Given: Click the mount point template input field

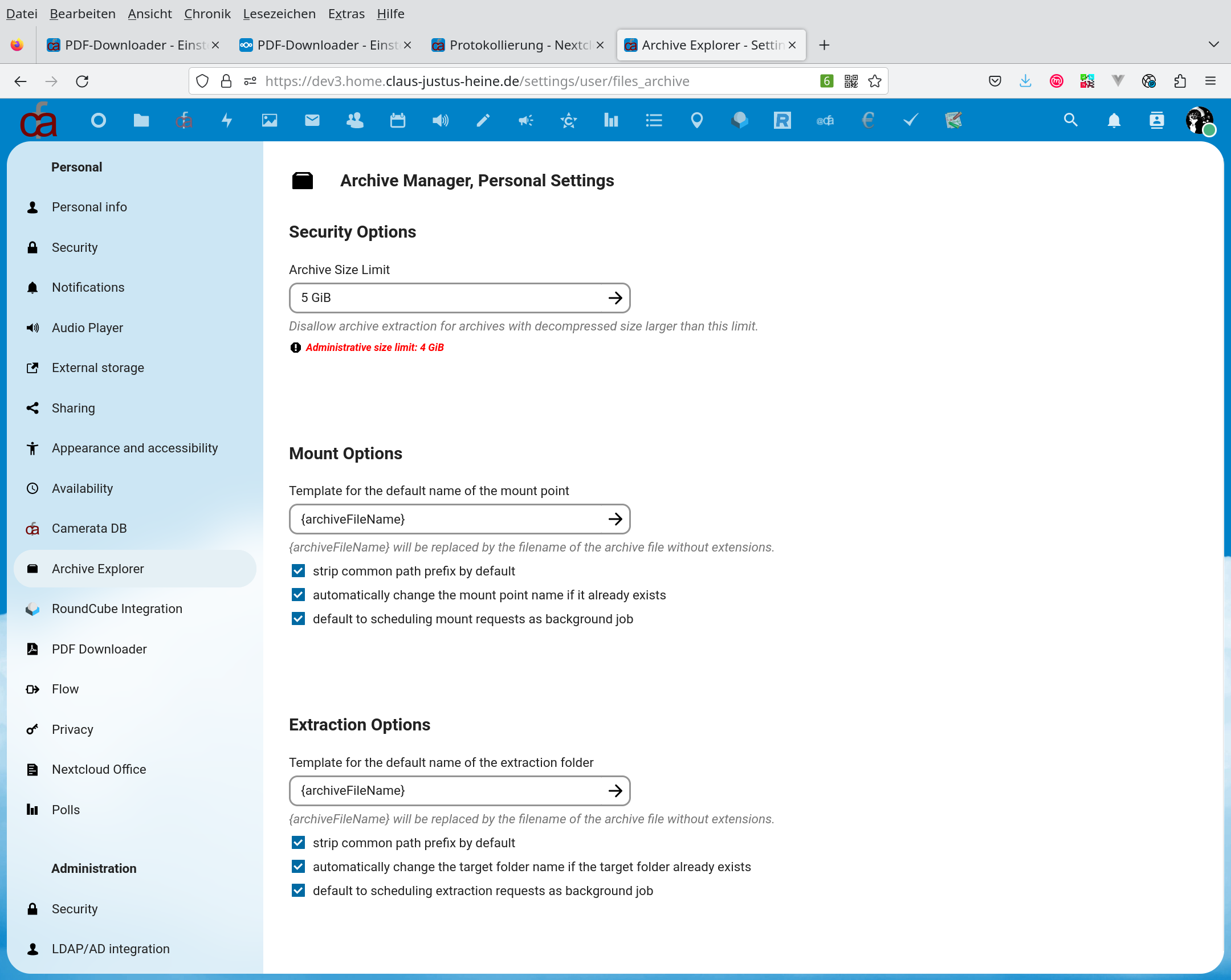Looking at the screenshot, I should pos(448,519).
